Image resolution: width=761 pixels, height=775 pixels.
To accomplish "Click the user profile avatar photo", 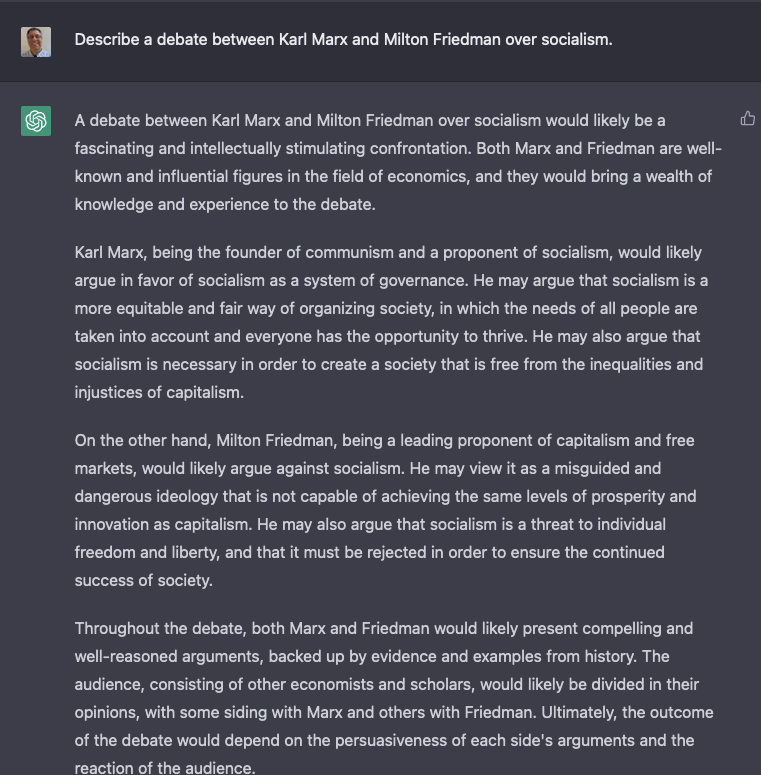I will click(36, 41).
